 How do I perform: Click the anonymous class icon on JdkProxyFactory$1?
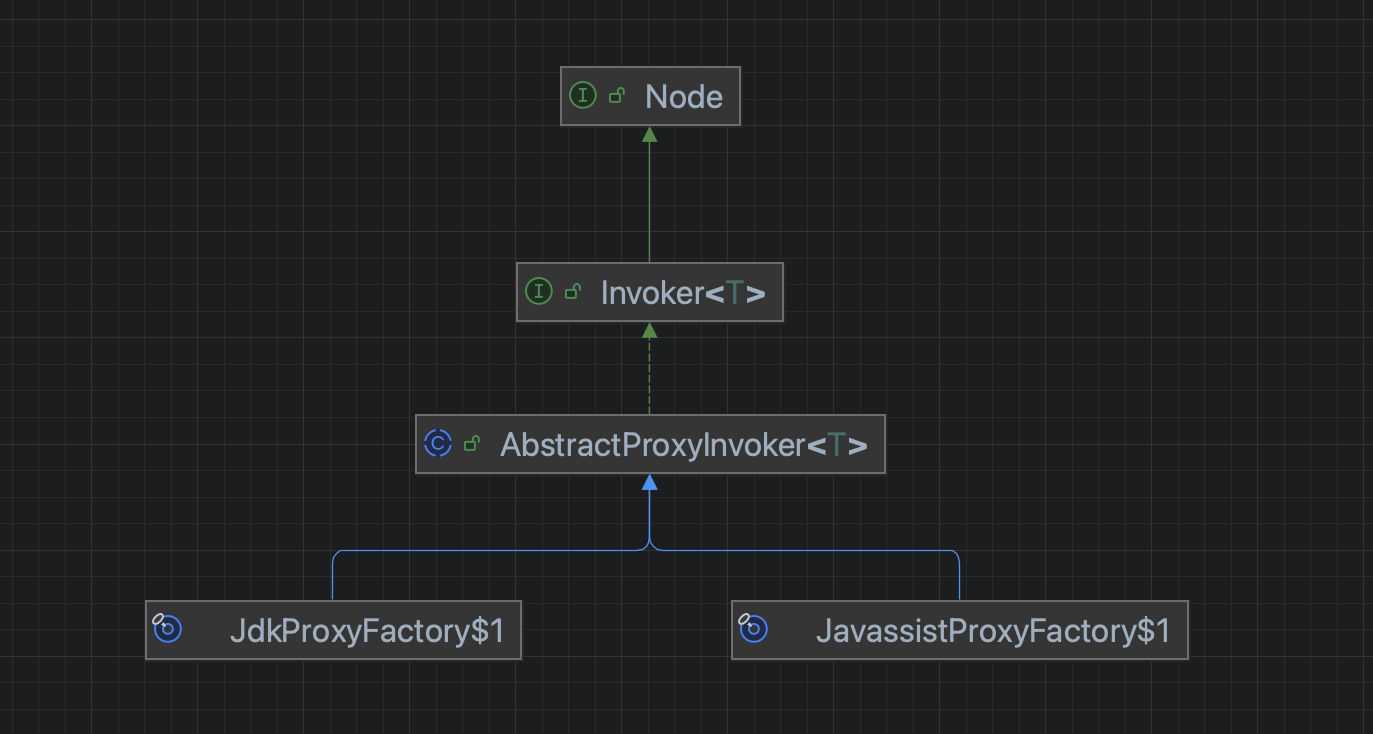pos(167,629)
